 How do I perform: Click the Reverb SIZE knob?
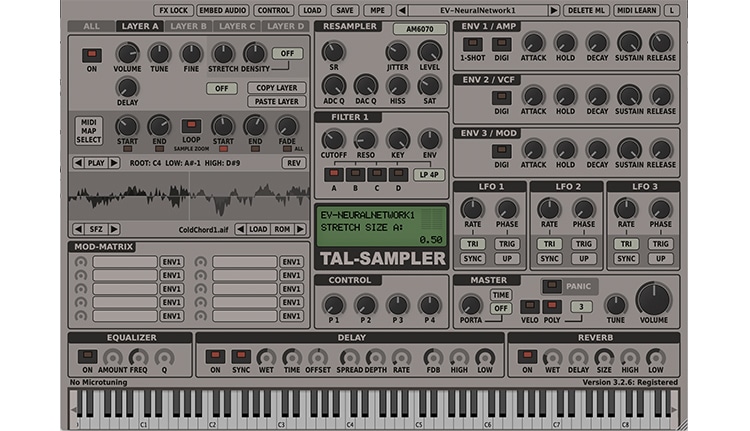[604, 358]
